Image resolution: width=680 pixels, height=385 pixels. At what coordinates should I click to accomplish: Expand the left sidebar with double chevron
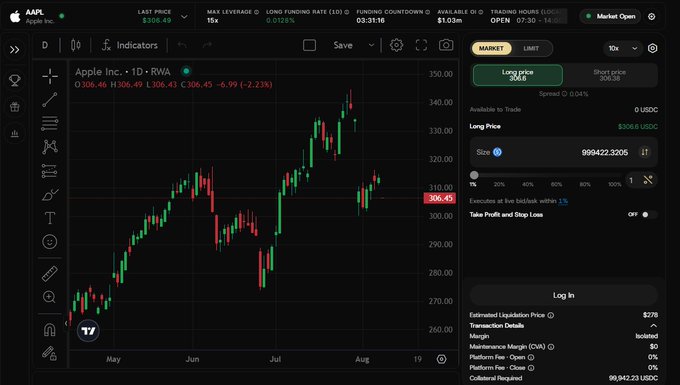14,49
